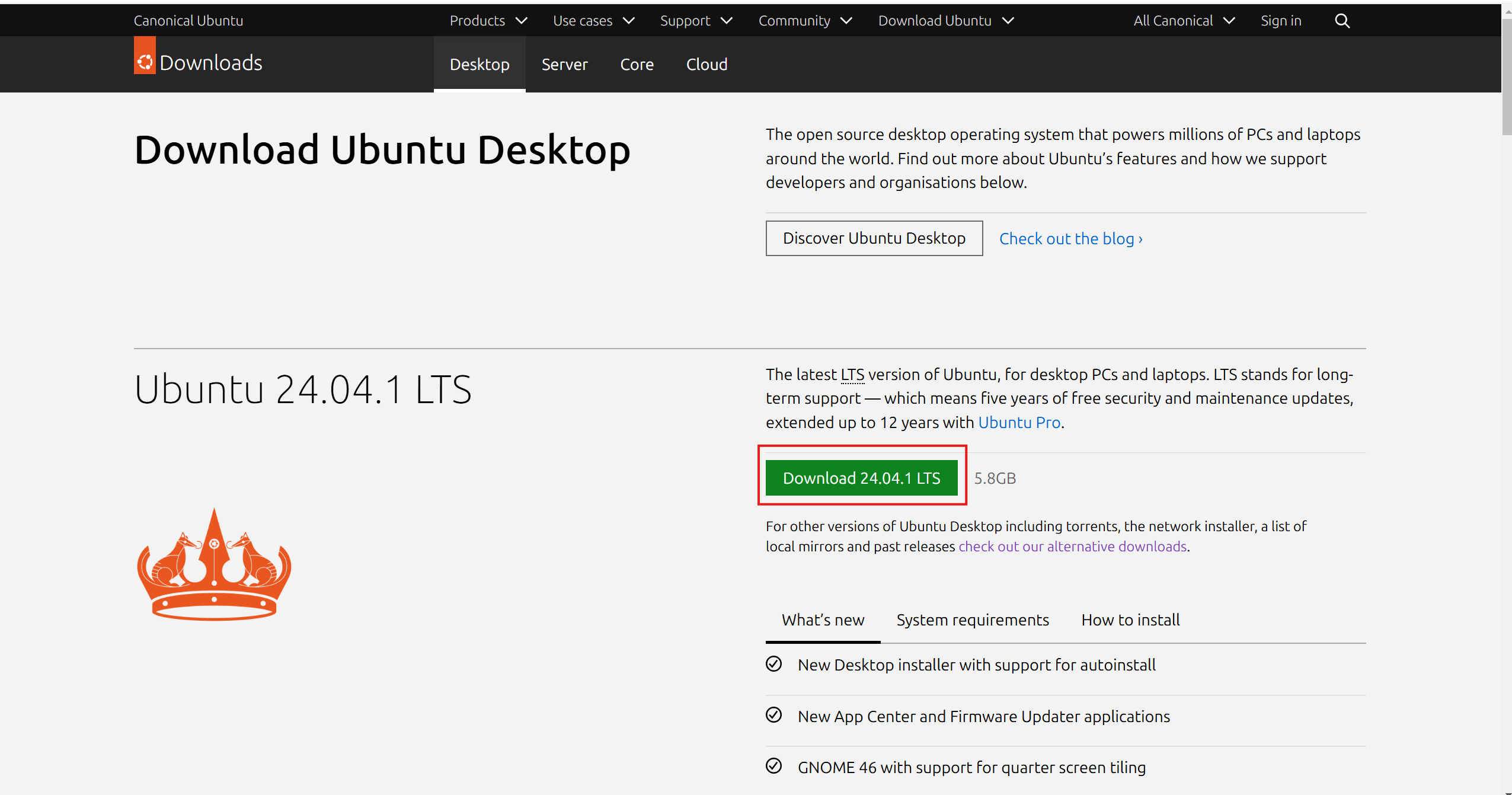The height and width of the screenshot is (795, 1512).
Task: Click checkmark icon beside App Center item
Action: [x=773, y=716]
